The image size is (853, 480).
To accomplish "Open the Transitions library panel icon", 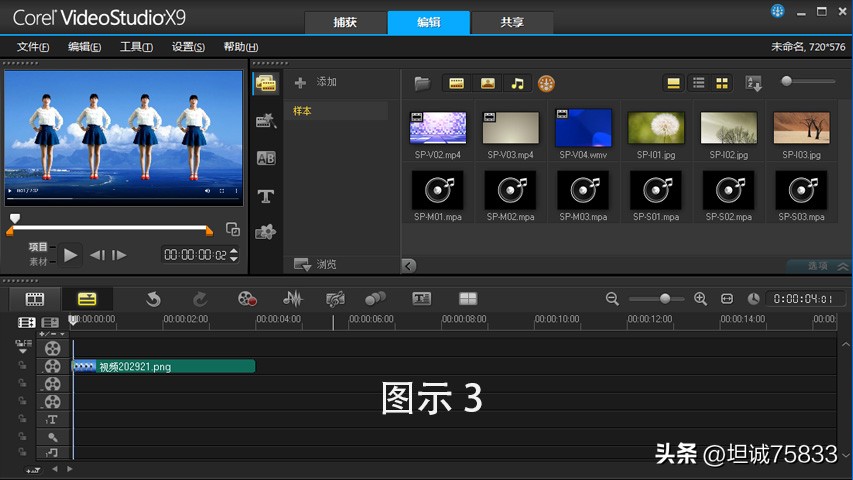I will [266, 158].
